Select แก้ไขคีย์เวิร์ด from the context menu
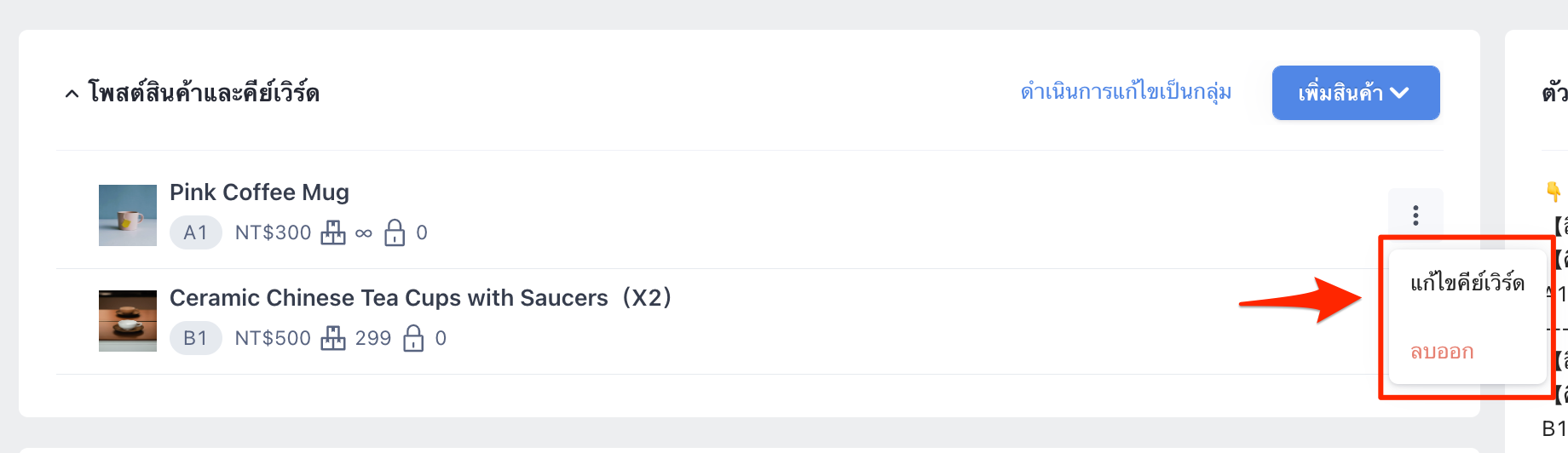The height and width of the screenshot is (453, 1568). (x=1467, y=283)
